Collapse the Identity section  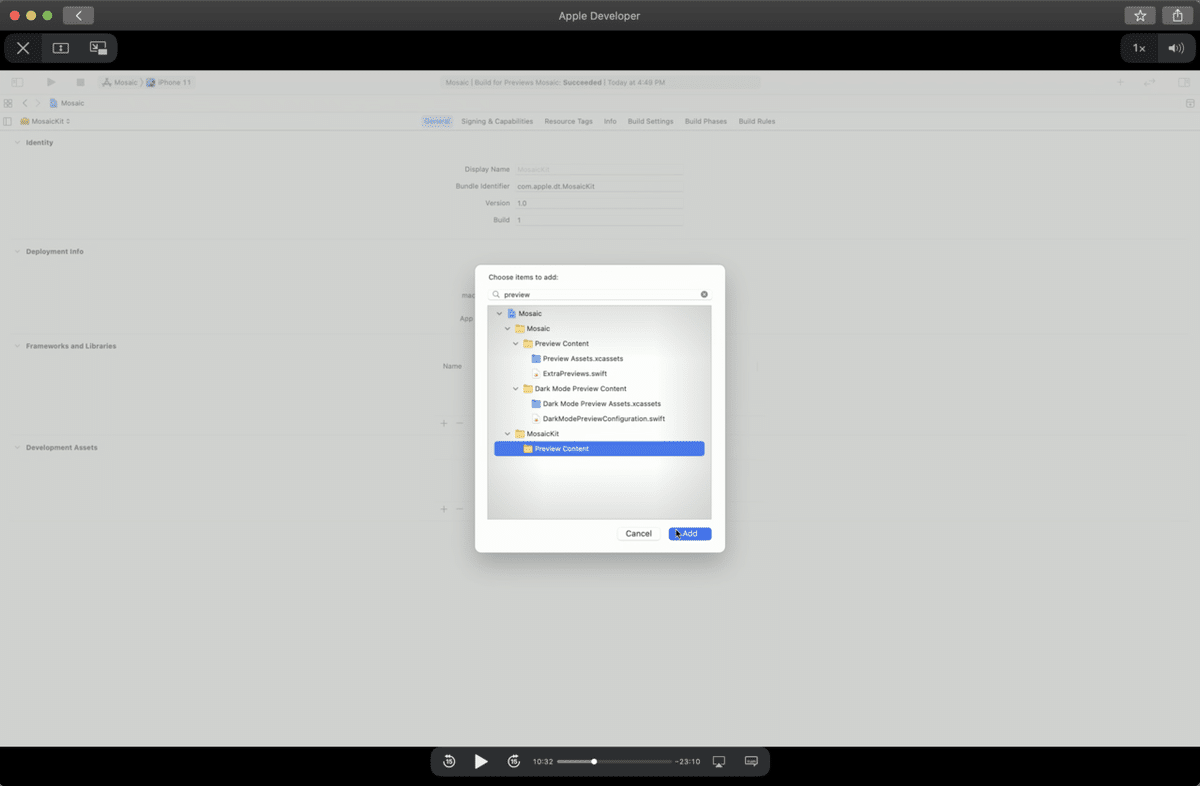pos(17,143)
